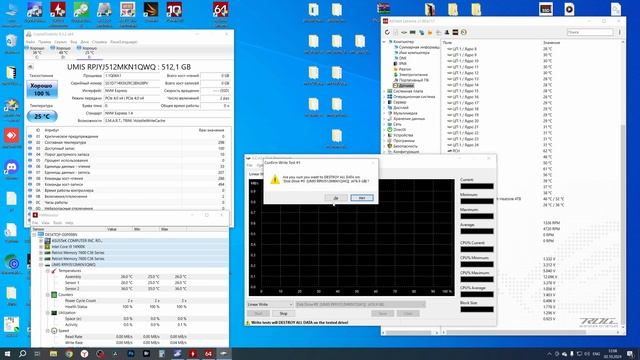The image size is (640, 360).
Task: Open the Linear Write test type dropdown
Action: click(x=270, y=304)
